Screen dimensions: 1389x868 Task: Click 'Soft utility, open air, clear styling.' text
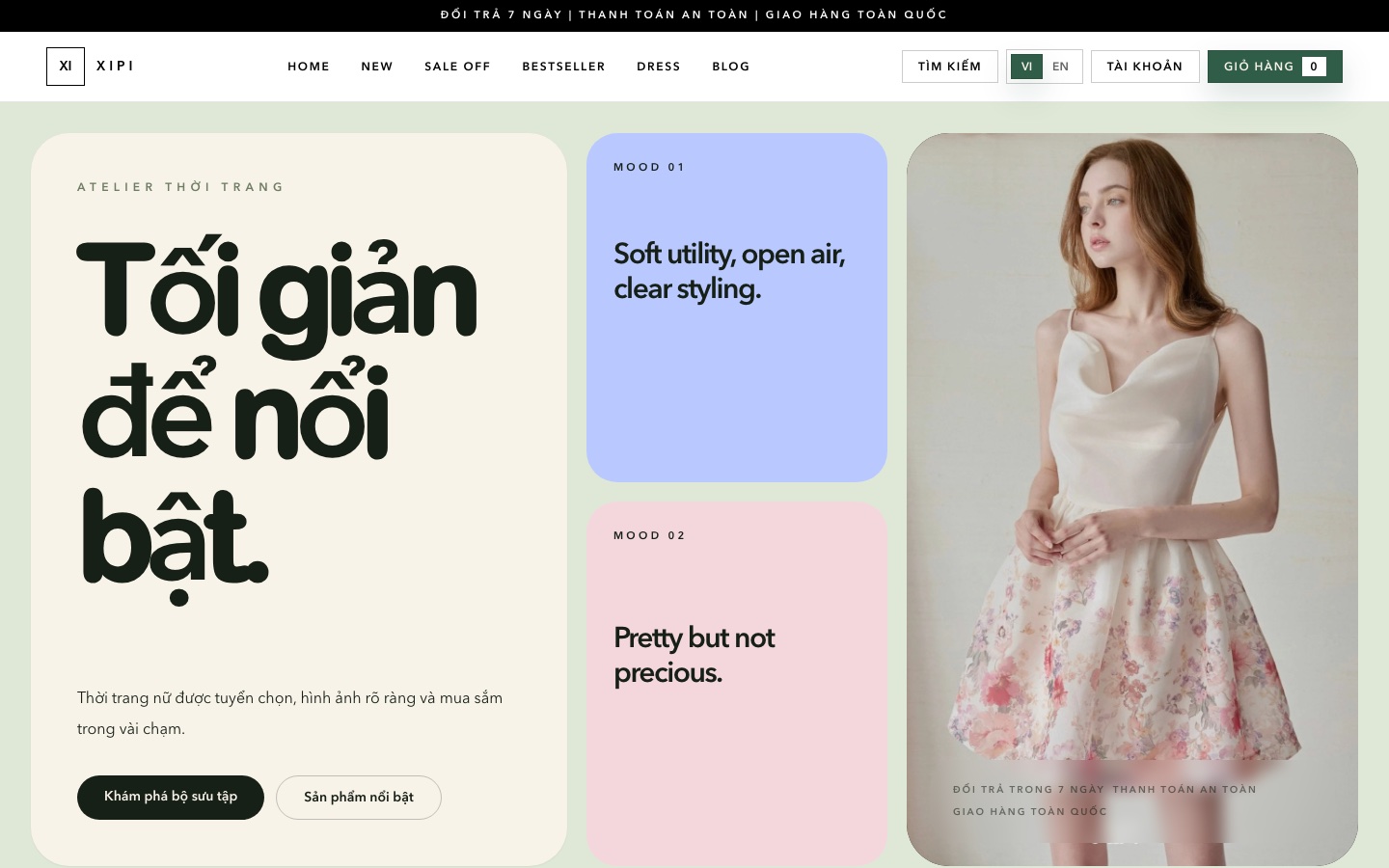729,271
